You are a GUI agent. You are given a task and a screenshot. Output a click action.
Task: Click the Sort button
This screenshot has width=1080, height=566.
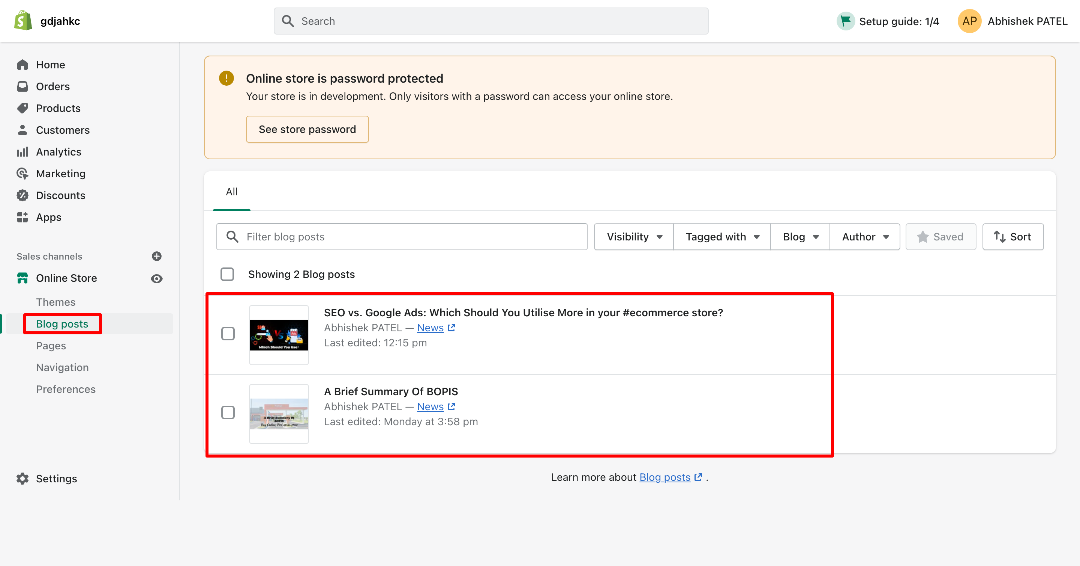click(1012, 237)
